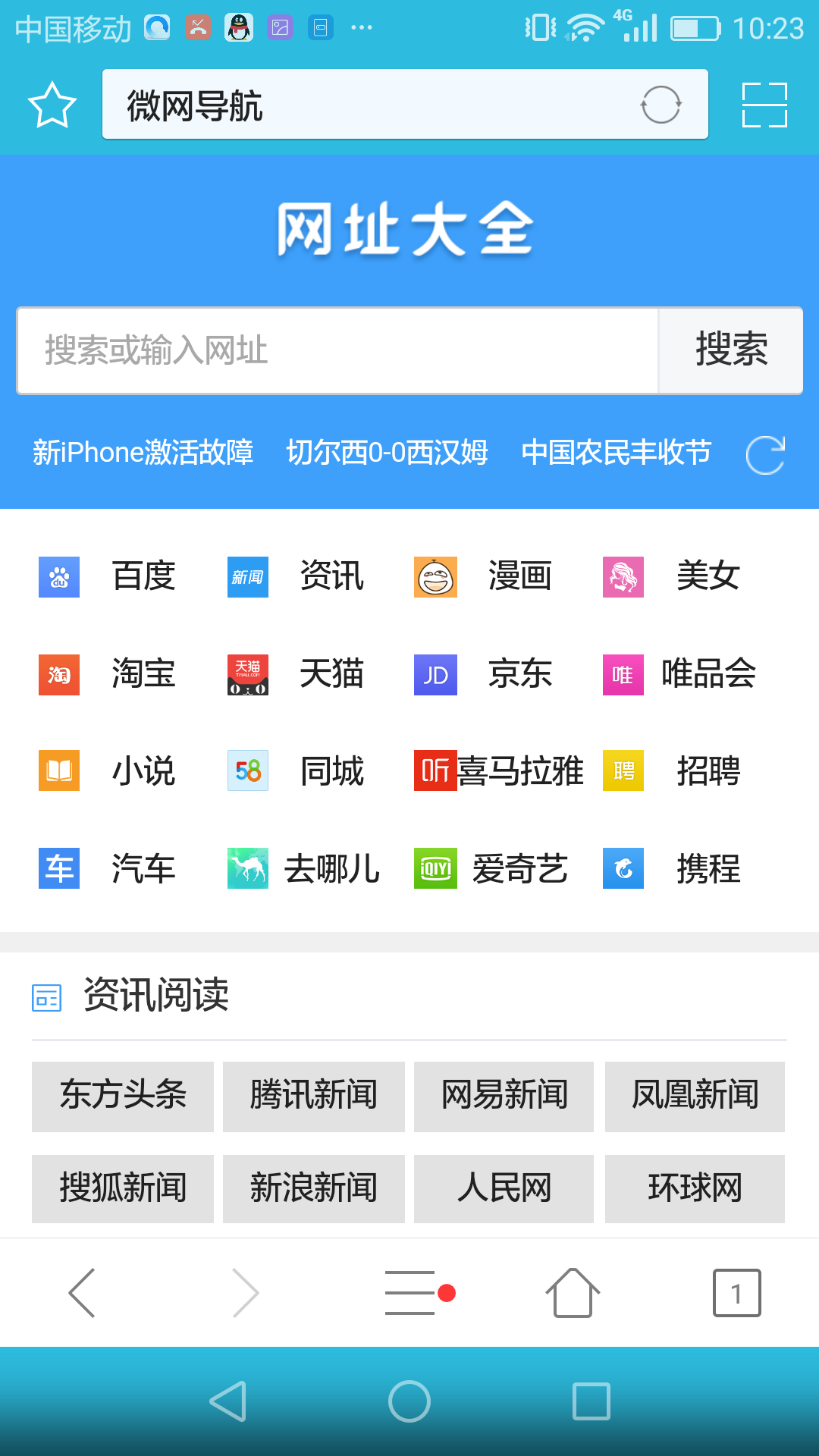Refresh the trending topics list
Image resolution: width=819 pixels, height=1456 pixels.
tap(765, 455)
